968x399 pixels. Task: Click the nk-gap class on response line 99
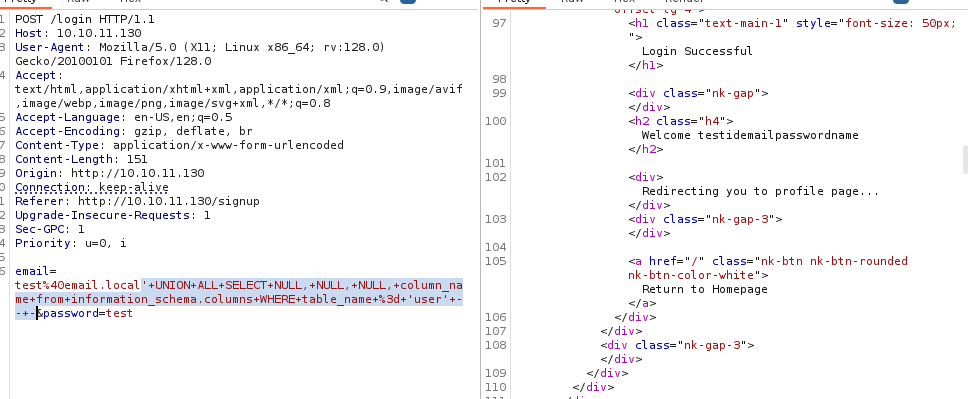733,93
